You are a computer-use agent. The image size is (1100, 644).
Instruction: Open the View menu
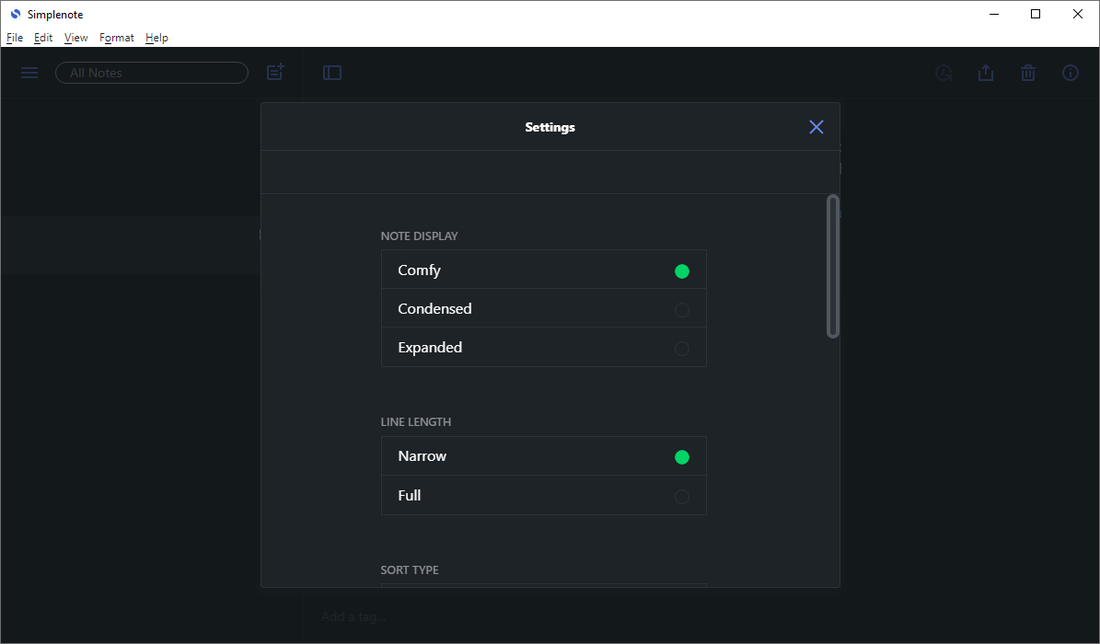point(76,38)
